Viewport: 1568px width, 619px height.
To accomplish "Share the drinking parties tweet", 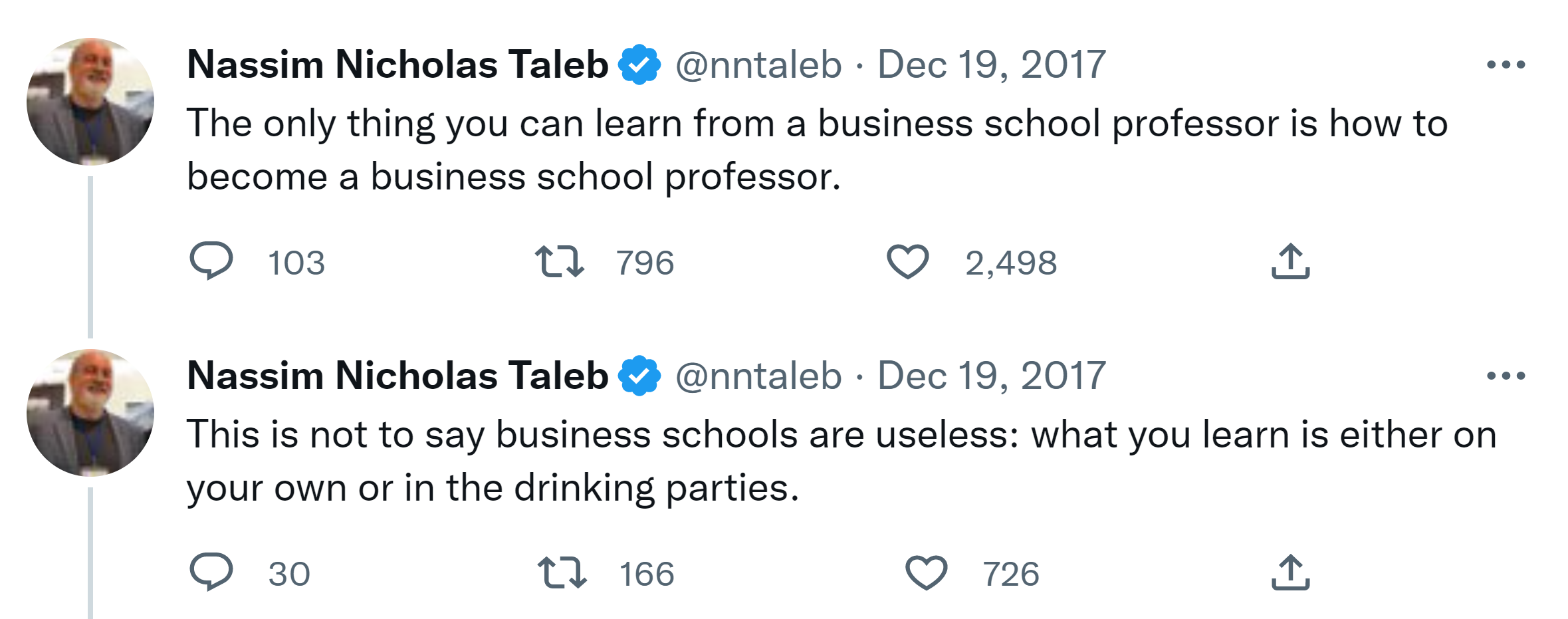I will tap(1290, 572).
